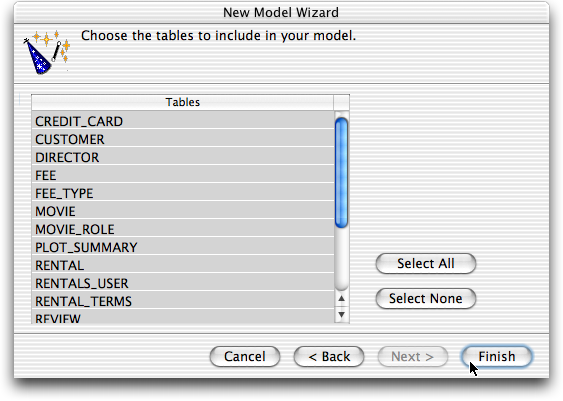The width and height of the screenshot is (563, 401).
Task: Click the scrollbar down arrow
Action: (x=341, y=314)
